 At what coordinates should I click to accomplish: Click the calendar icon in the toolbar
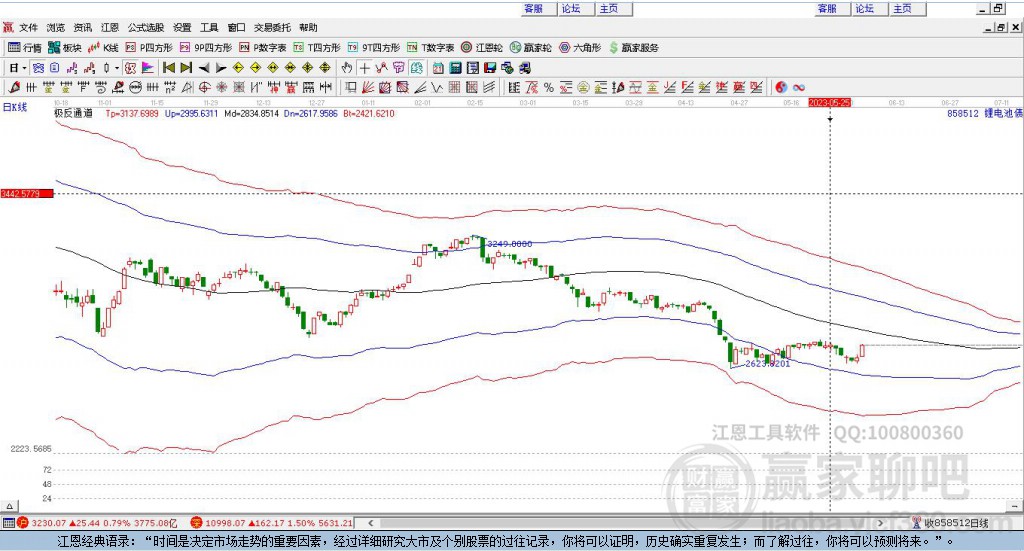[x=438, y=68]
